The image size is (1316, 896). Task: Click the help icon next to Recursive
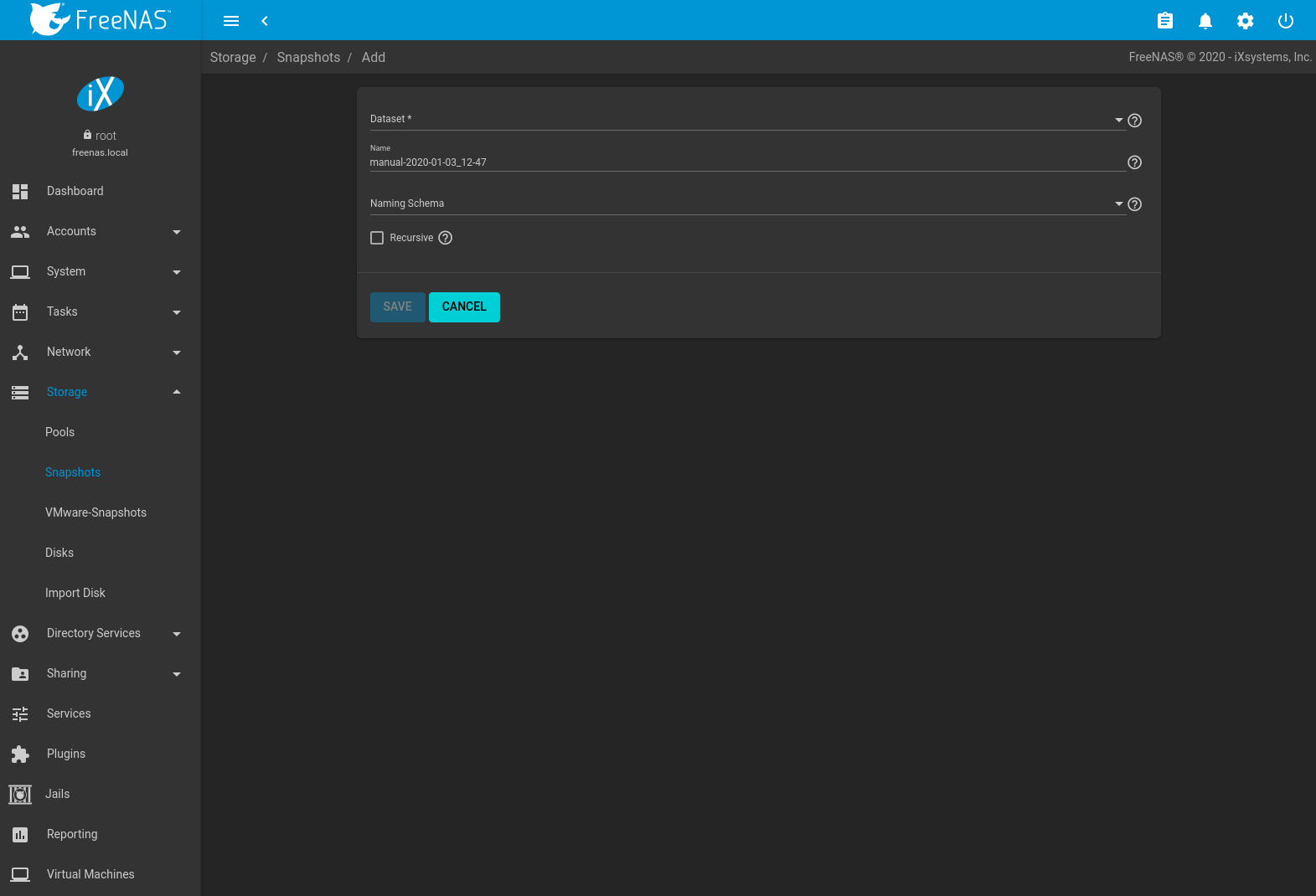pos(446,238)
